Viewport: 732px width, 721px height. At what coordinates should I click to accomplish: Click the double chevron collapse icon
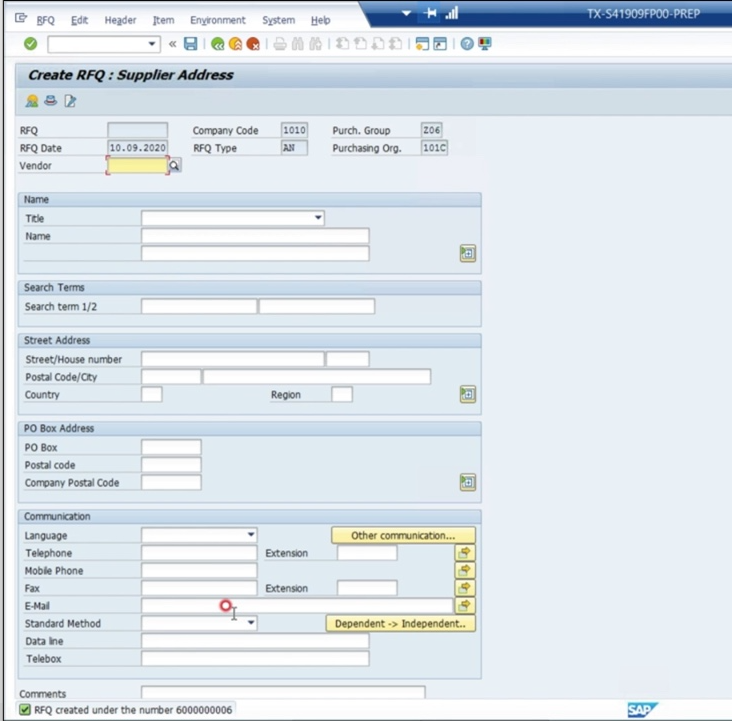(x=173, y=44)
